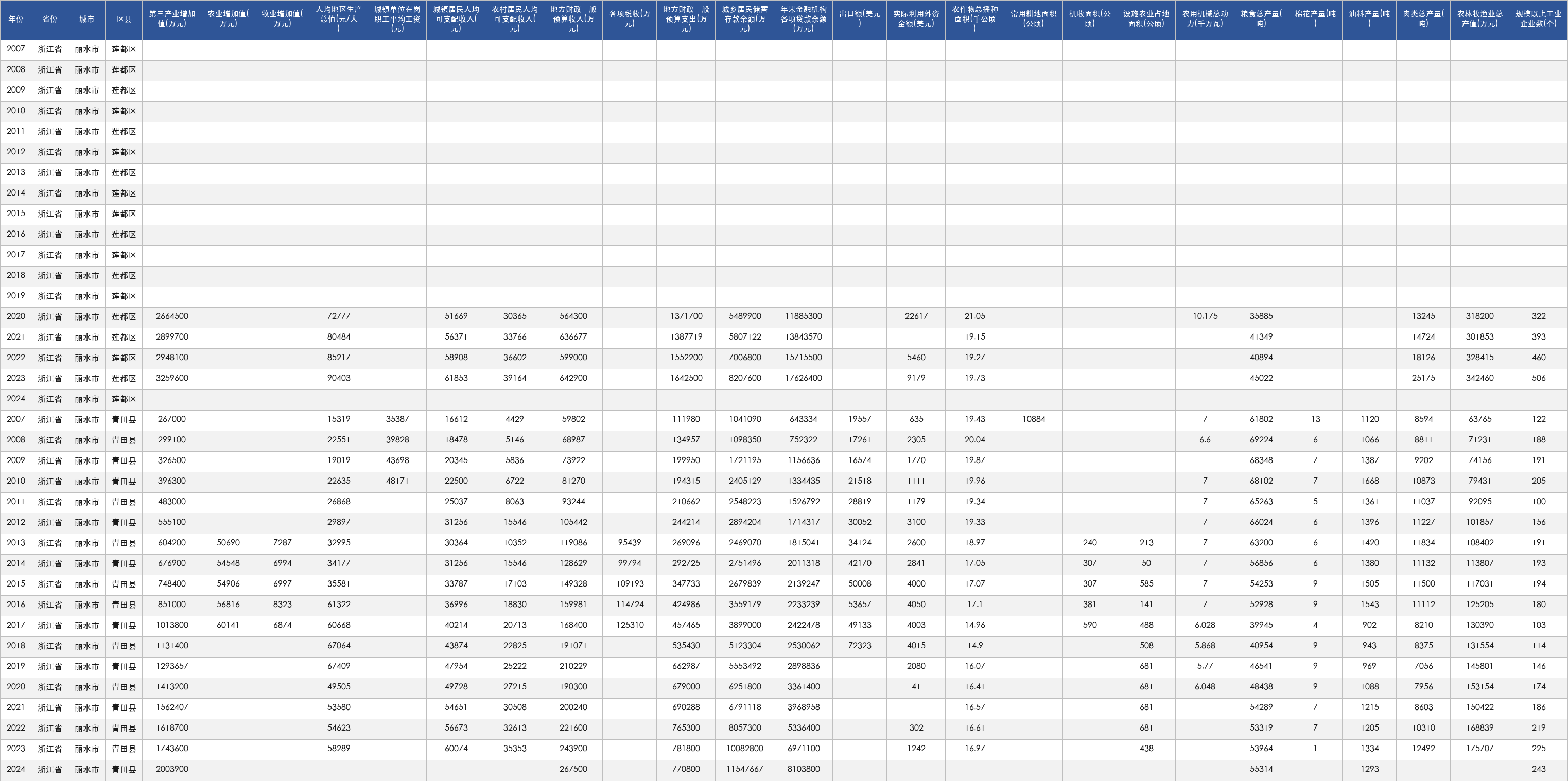Click cell with value 2664500
The image size is (1568, 781).
tap(171, 317)
